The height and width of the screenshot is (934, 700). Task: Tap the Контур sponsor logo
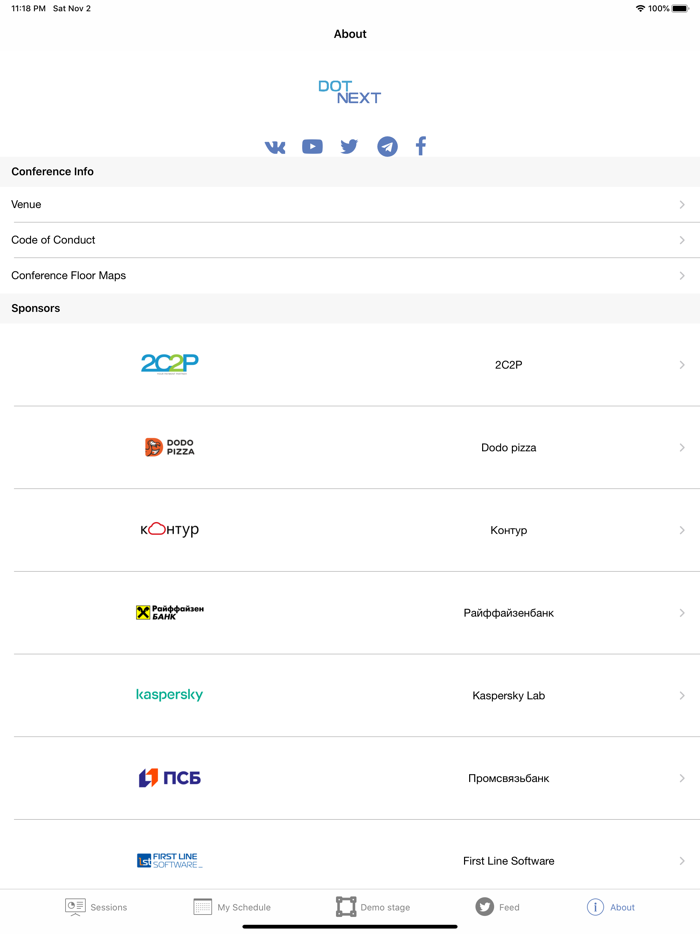click(170, 530)
